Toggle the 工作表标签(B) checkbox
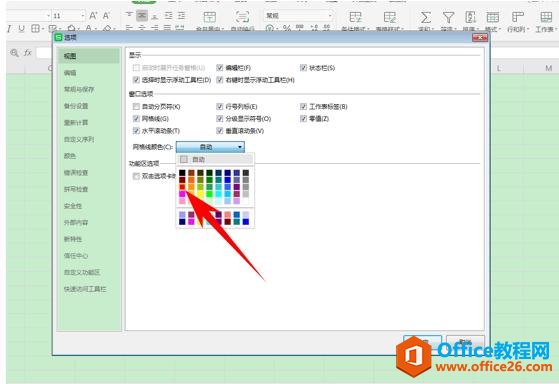Screen dimensions: 559x384 [x=303, y=106]
